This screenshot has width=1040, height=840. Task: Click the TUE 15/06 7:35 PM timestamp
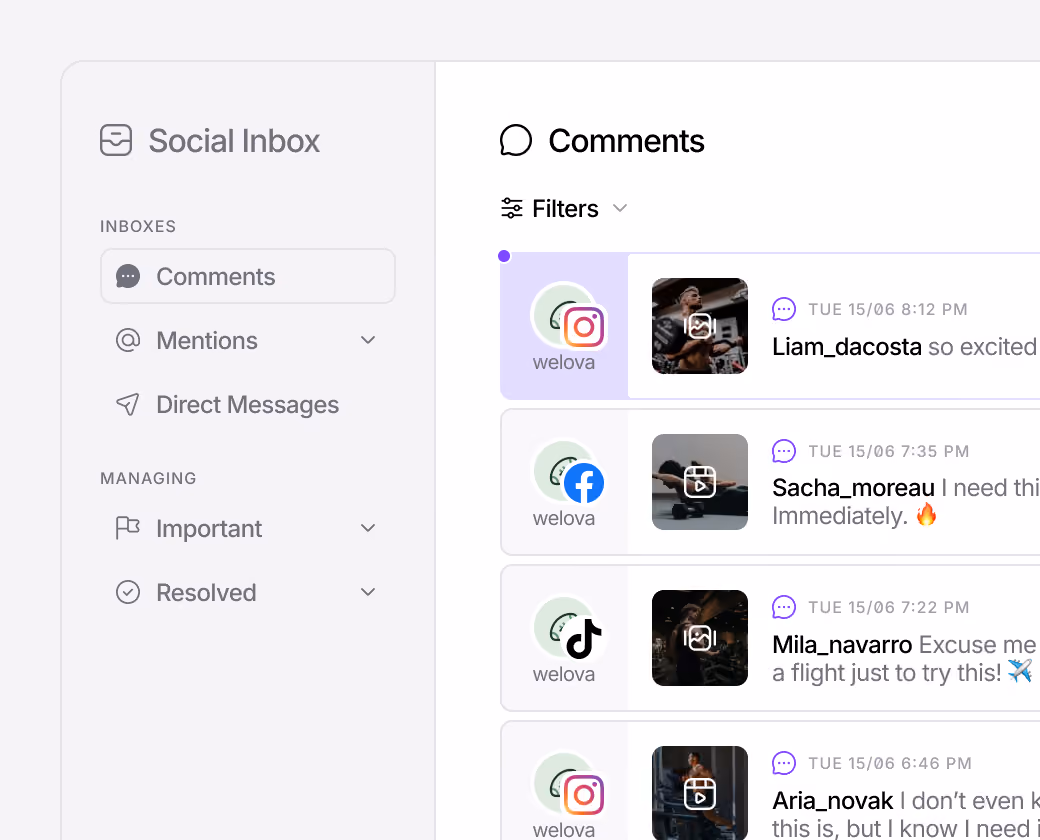(889, 451)
